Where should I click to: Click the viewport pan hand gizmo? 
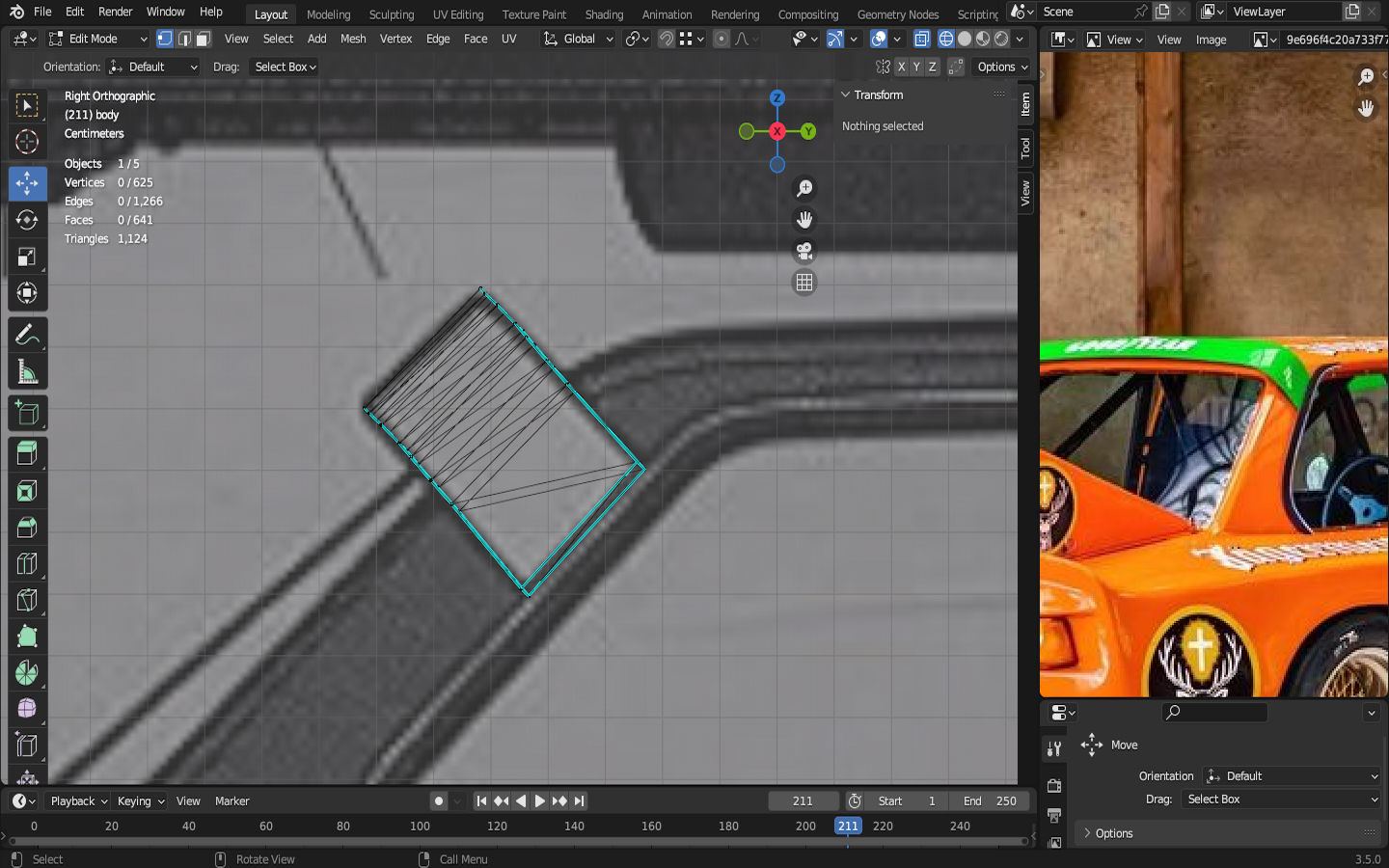pos(804,220)
